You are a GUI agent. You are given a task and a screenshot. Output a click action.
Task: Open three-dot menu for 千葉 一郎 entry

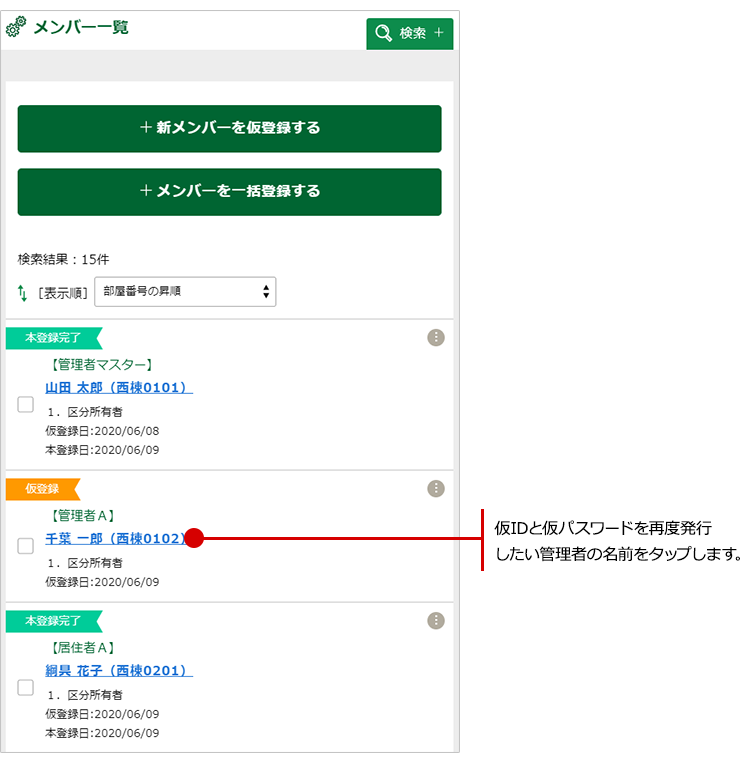click(435, 488)
